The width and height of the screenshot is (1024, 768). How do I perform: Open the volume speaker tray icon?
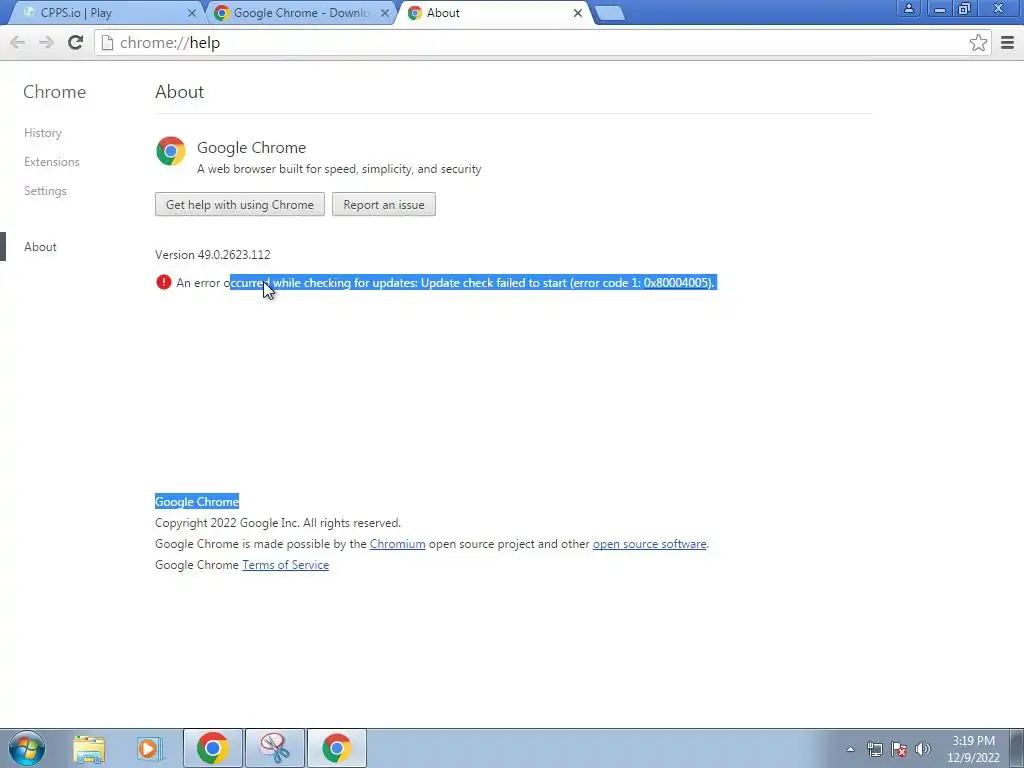pyautogui.click(x=923, y=749)
